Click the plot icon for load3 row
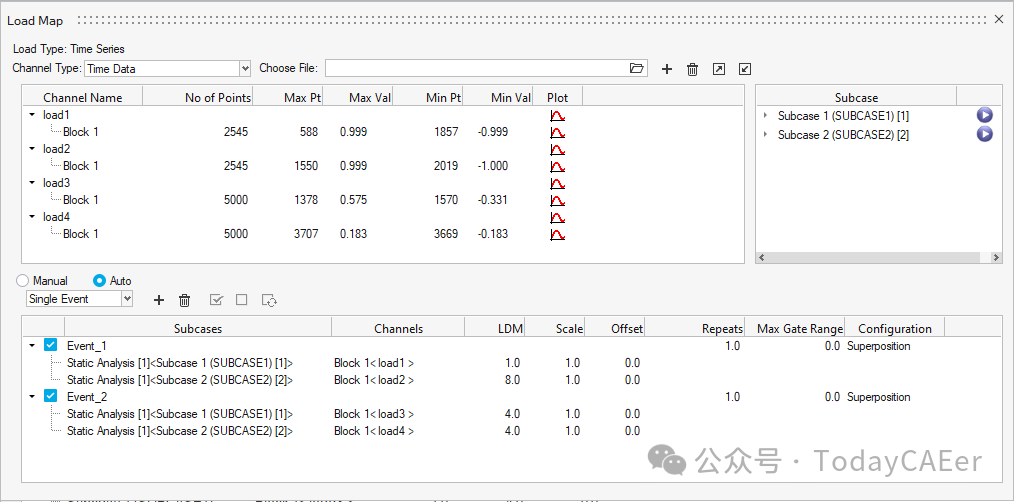 (x=558, y=183)
